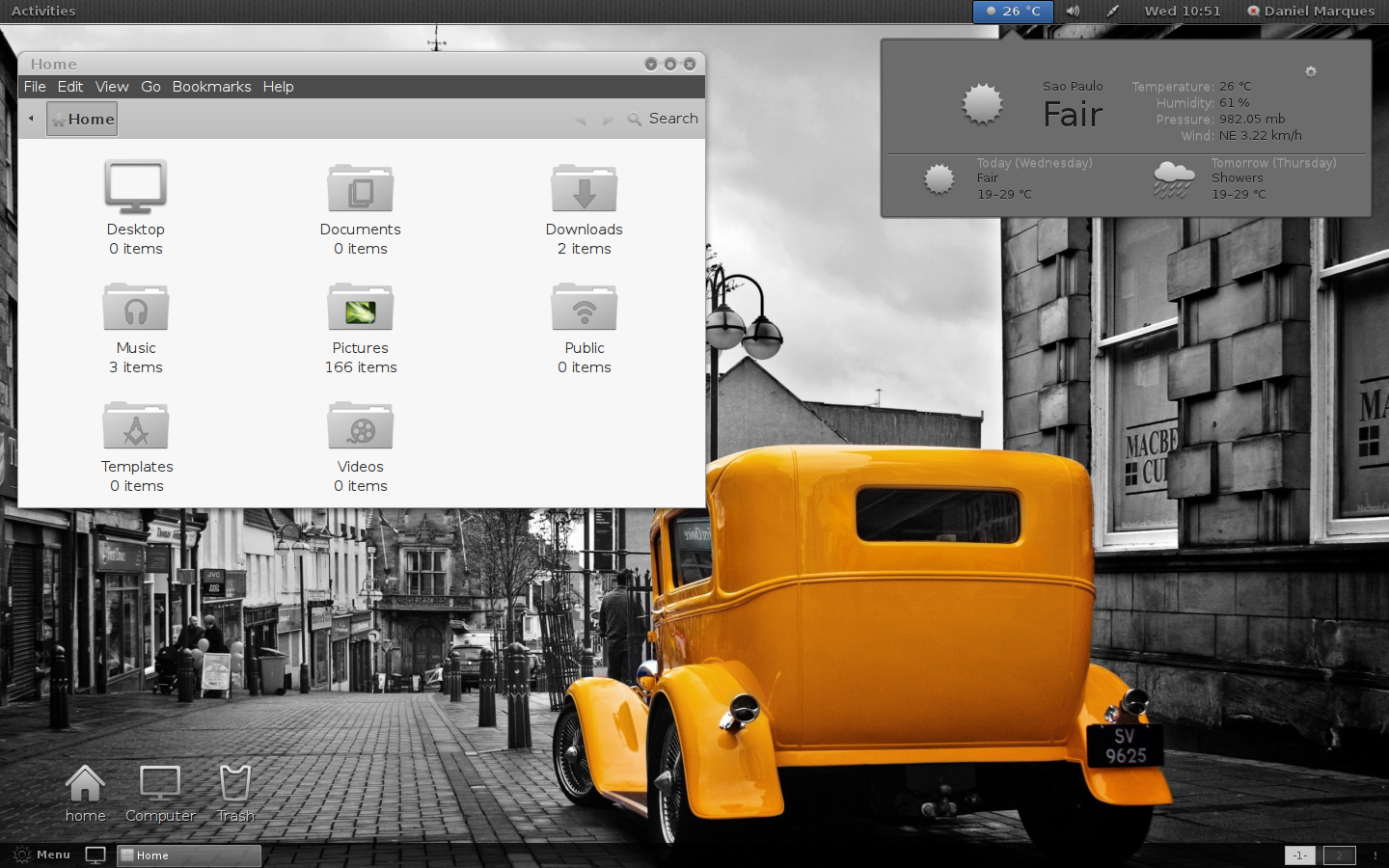Click the Sao Paulo location label
The image size is (1389, 868).
1073,87
